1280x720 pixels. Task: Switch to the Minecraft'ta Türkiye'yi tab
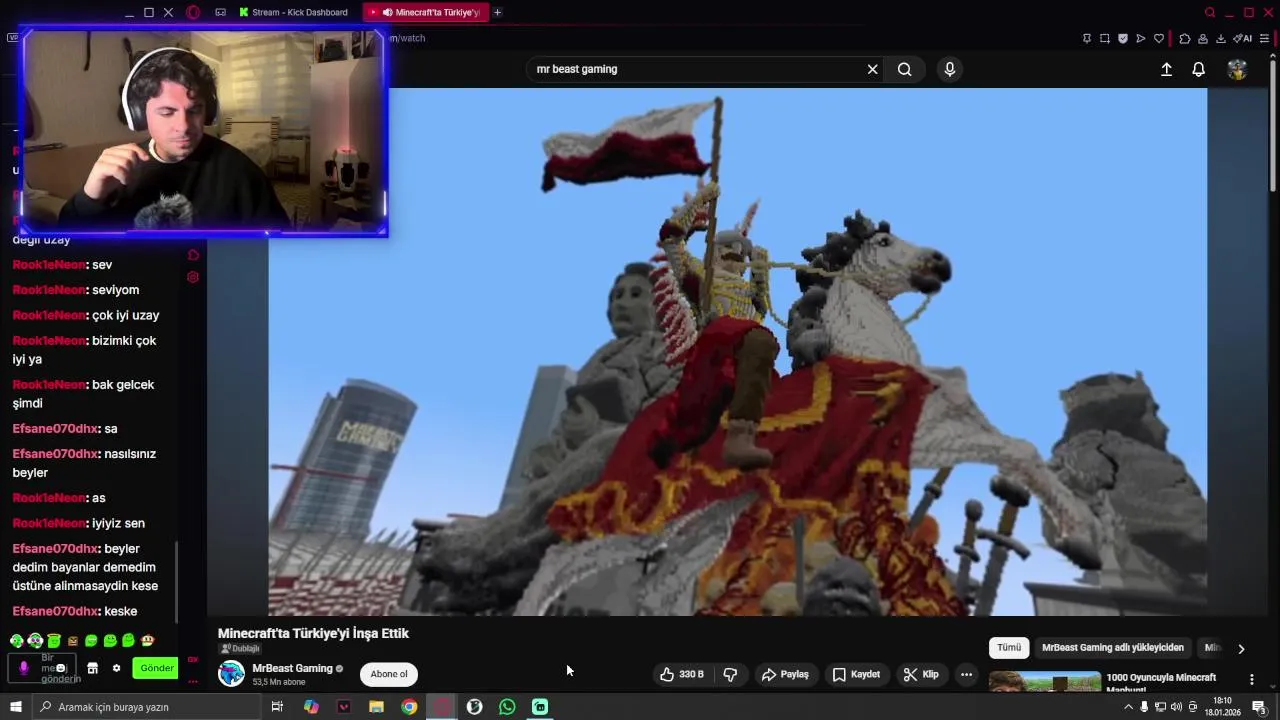[x=426, y=12]
